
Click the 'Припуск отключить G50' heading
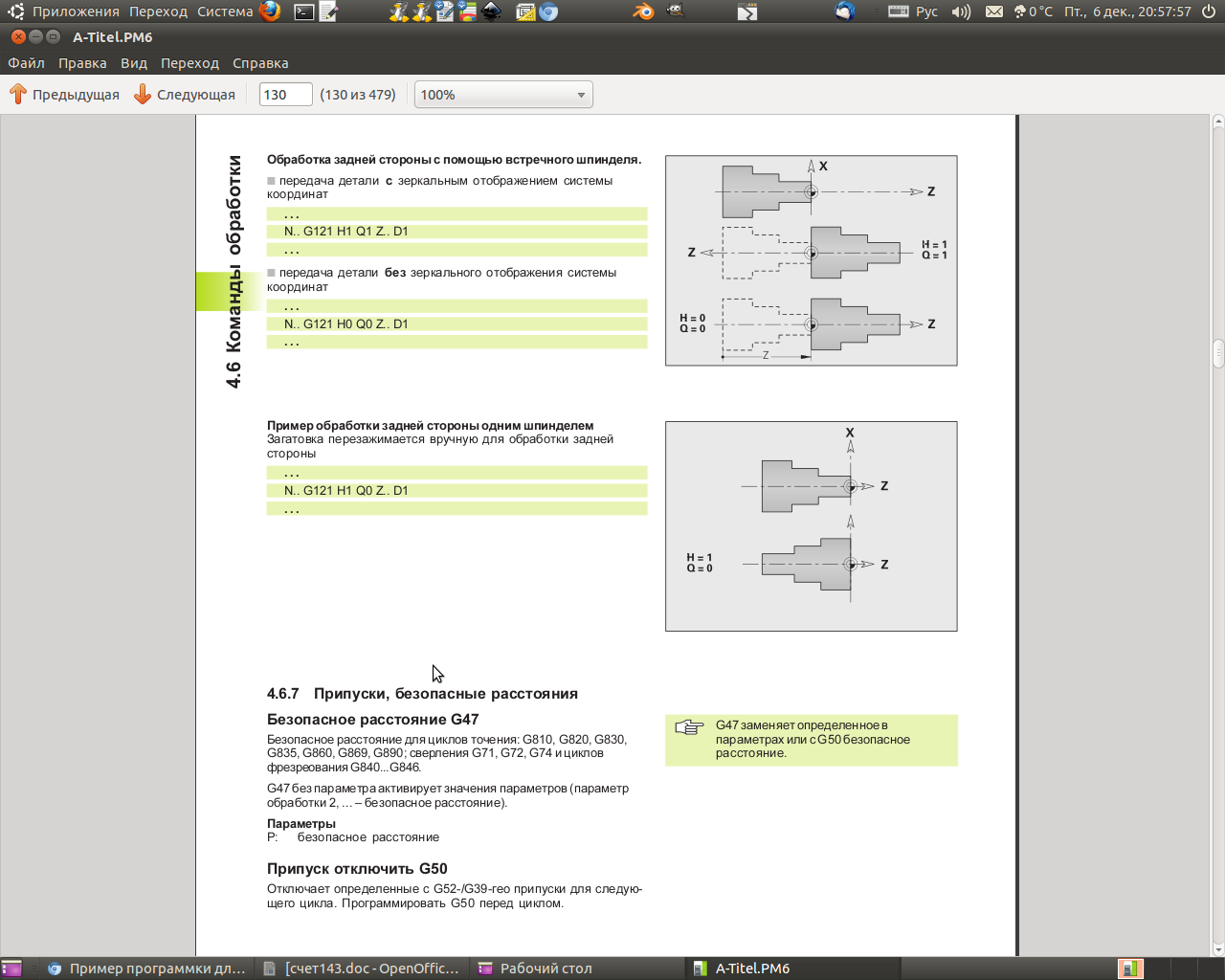tap(357, 869)
